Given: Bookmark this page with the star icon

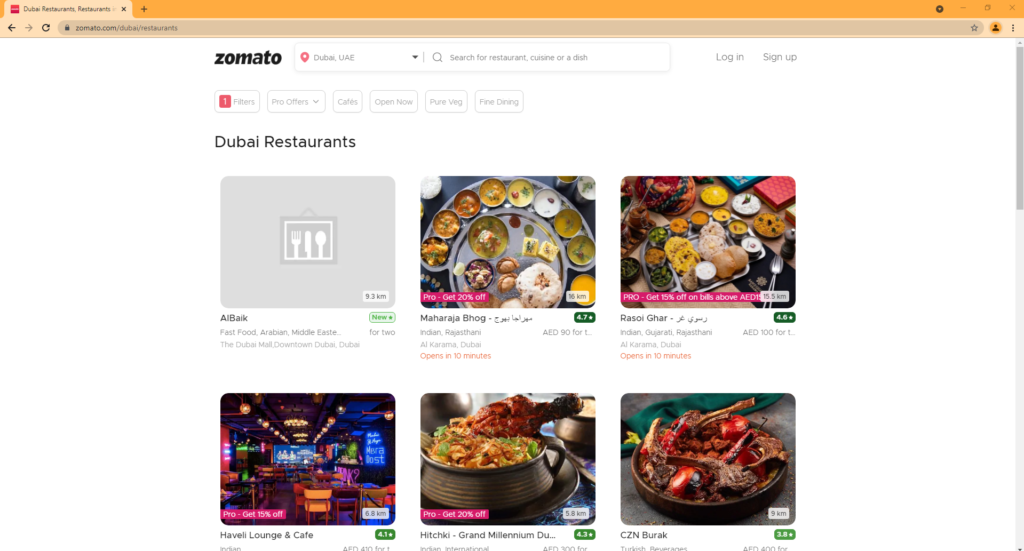Looking at the screenshot, I should pos(974,28).
